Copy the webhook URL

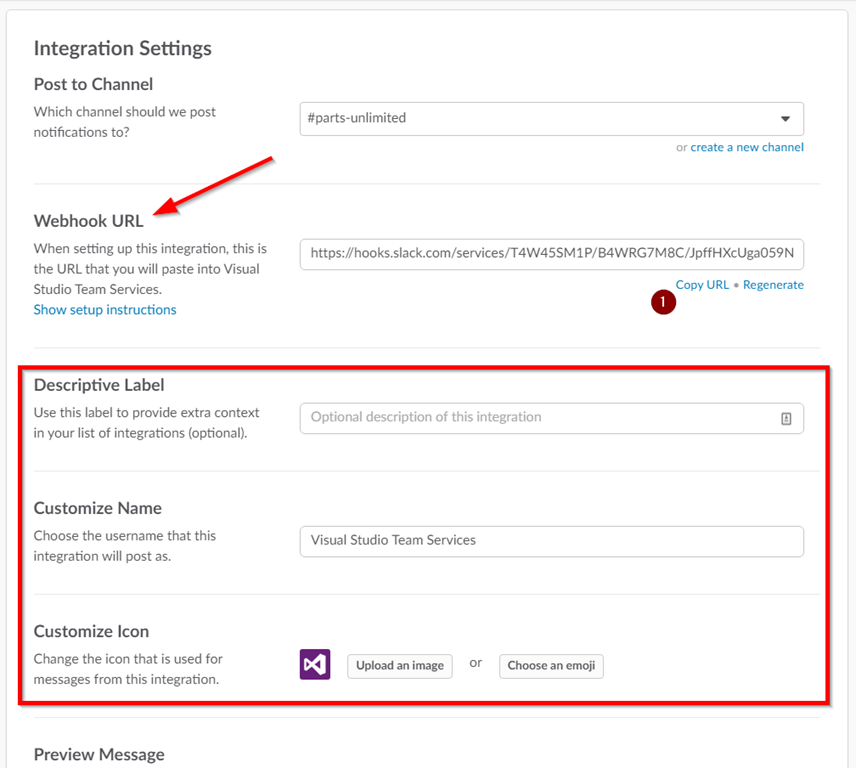click(702, 284)
